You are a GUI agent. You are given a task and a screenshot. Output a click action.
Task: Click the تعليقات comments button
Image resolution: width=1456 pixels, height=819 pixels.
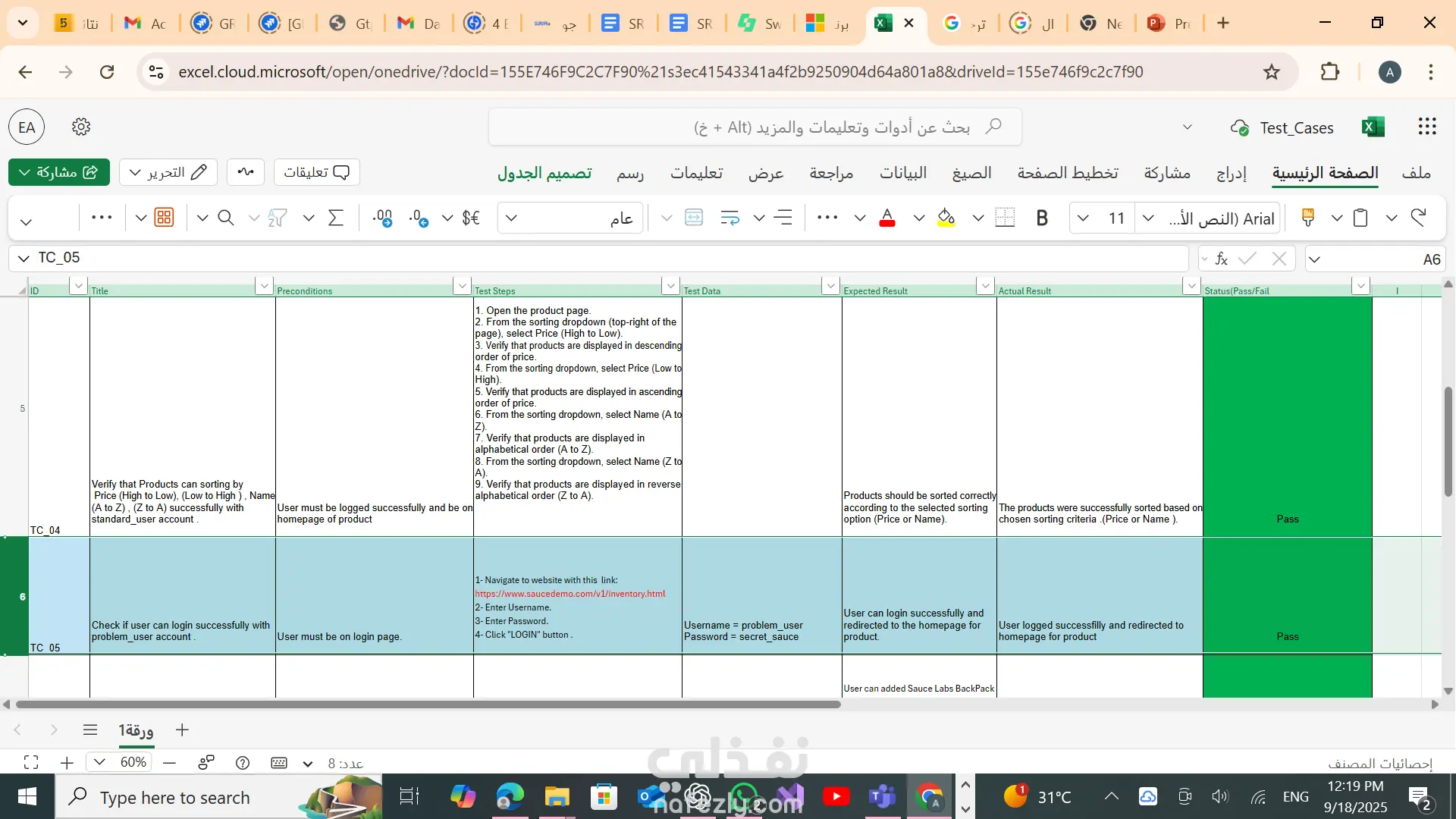click(316, 172)
